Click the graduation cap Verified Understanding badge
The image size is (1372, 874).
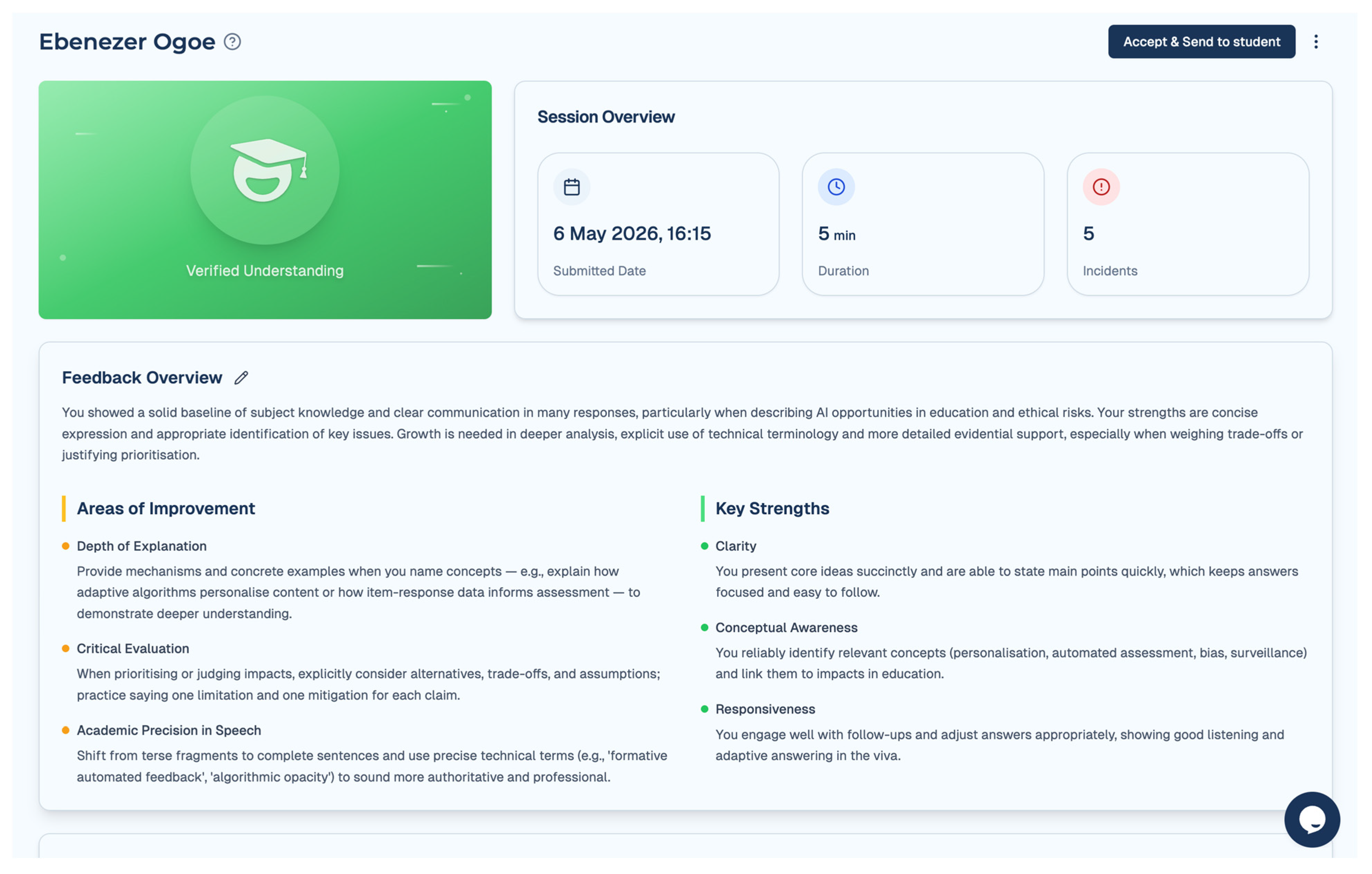coord(265,170)
